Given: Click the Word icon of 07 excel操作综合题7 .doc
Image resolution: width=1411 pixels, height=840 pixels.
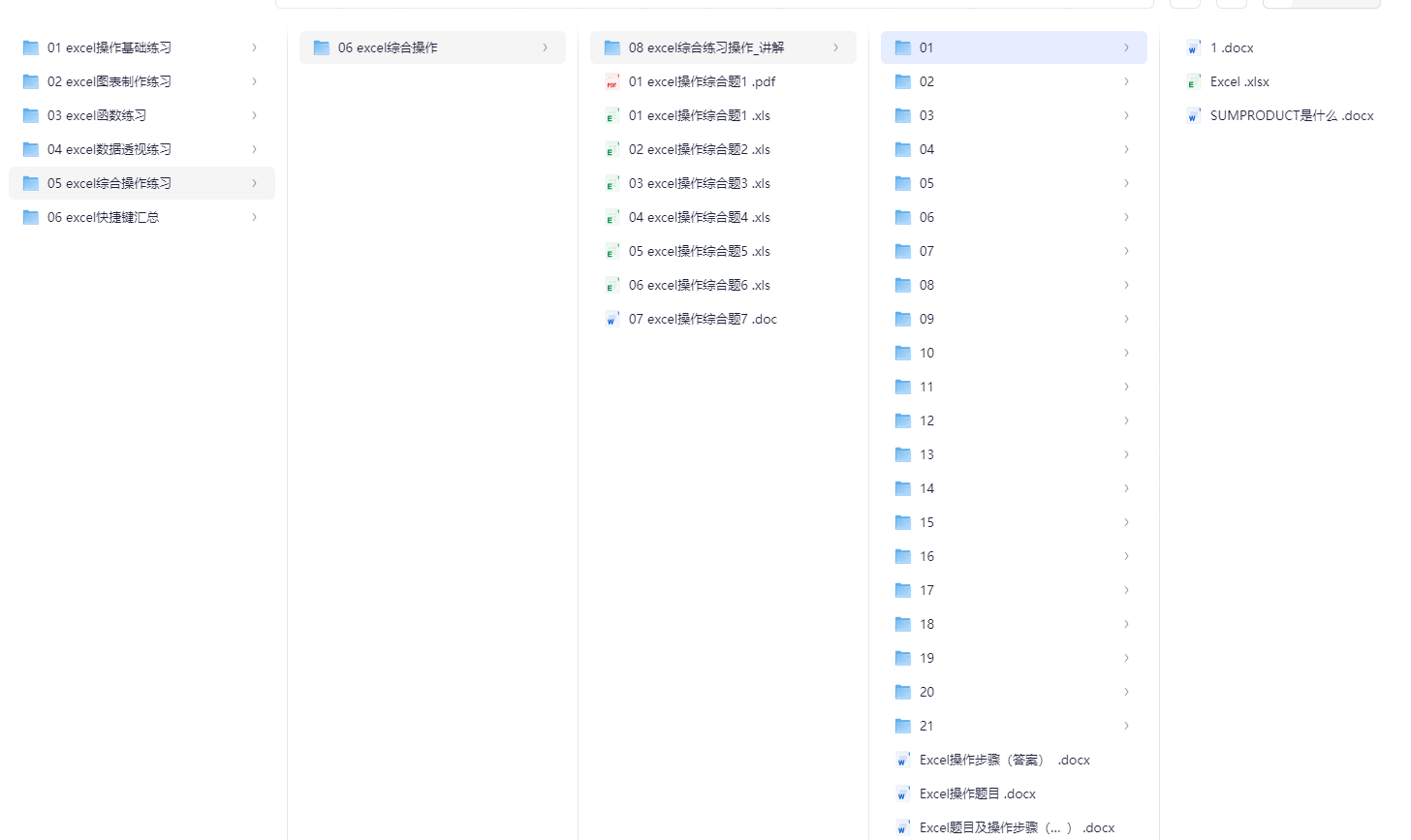Looking at the screenshot, I should point(611,320).
